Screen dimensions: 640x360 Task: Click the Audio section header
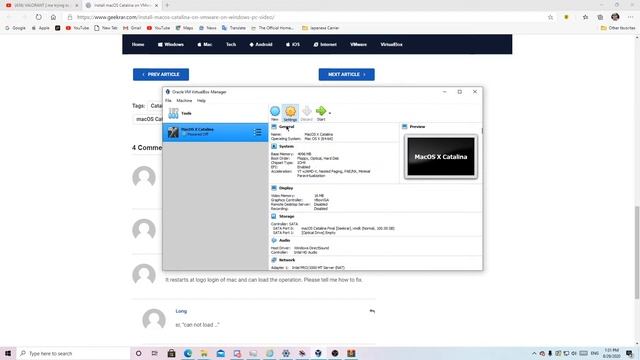click(x=284, y=240)
